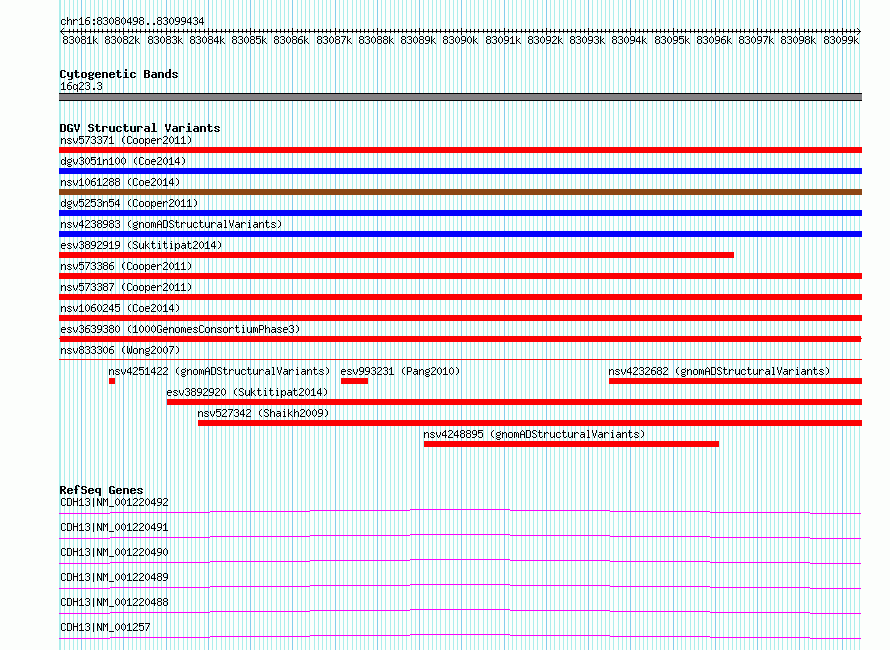Click the red bar for esv3639380
The image size is (890, 650).
click(460, 339)
